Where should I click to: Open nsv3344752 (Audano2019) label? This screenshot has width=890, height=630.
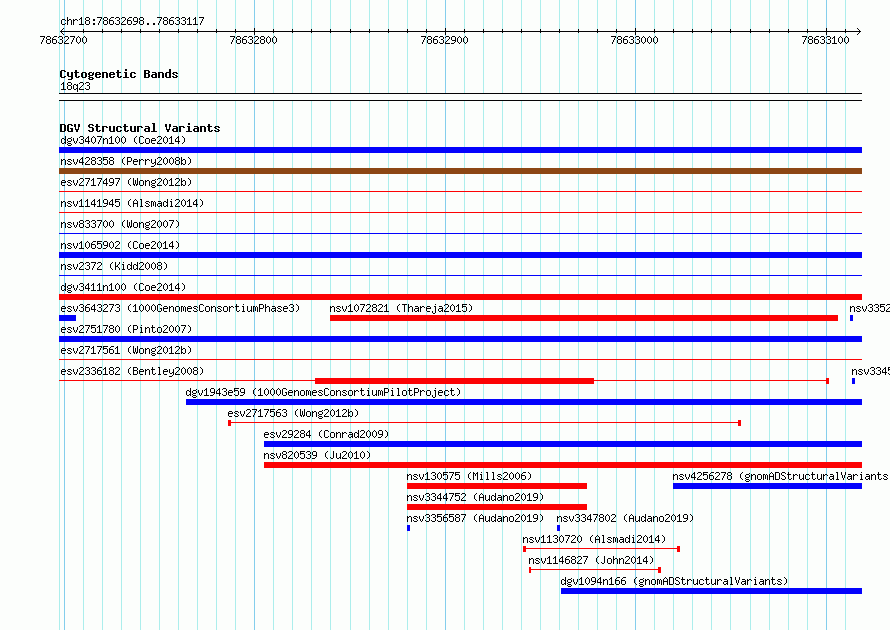pyautogui.click(x=475, y=497)
